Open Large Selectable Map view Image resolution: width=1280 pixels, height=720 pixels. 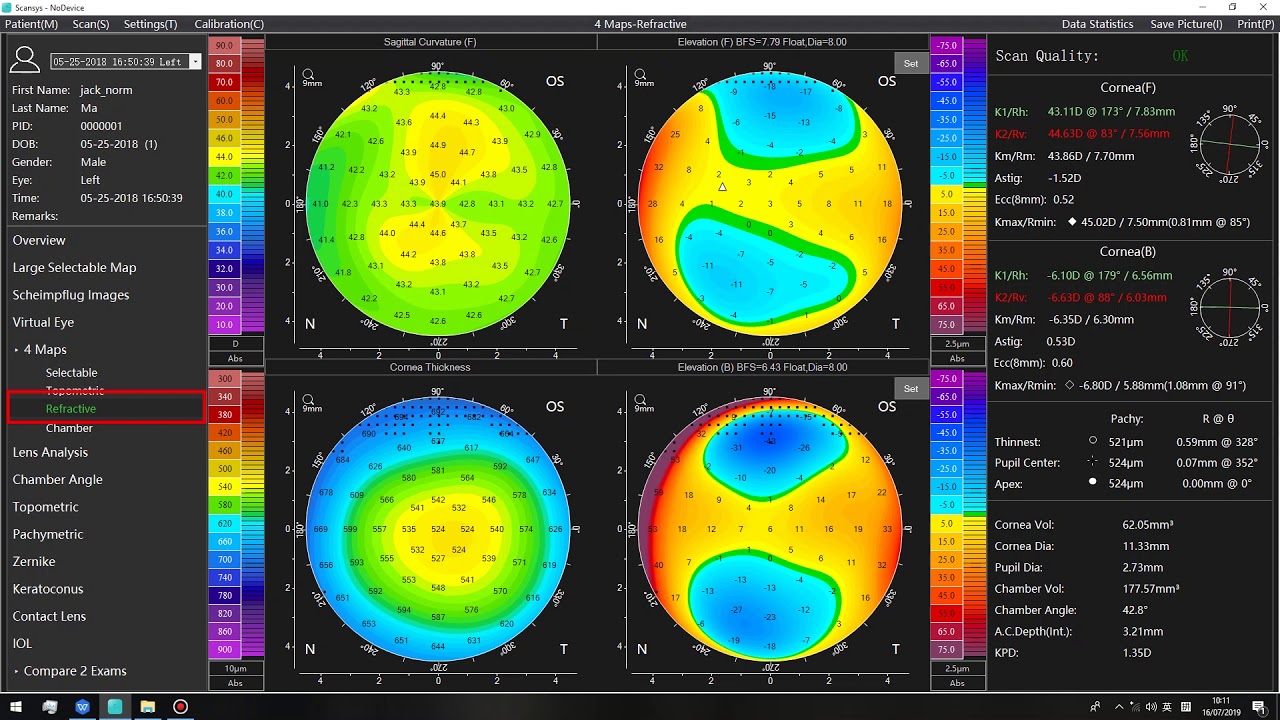pyautogui.click(x=74, y=268)
